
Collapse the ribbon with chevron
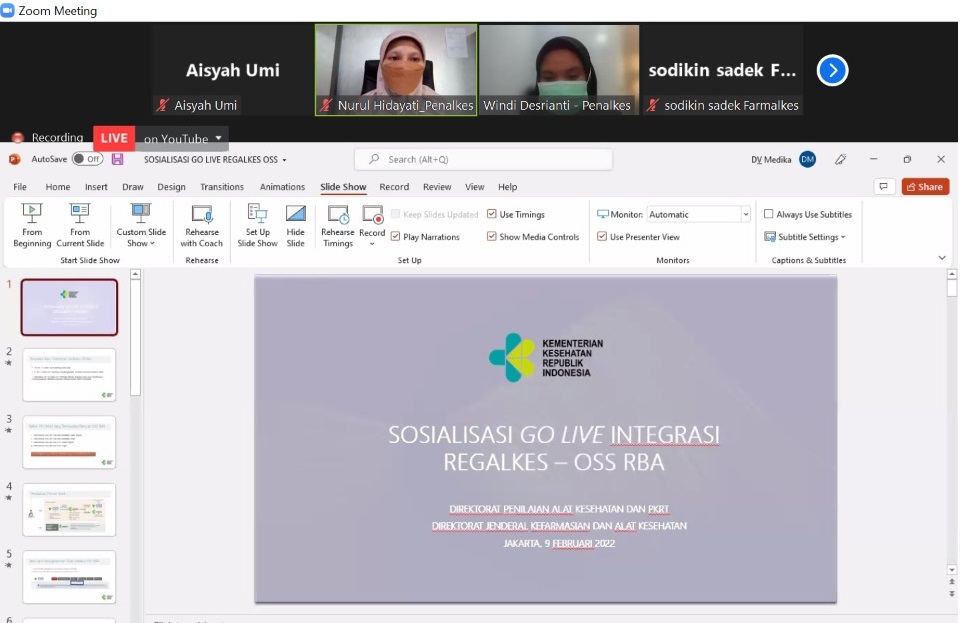click(942, 258)
